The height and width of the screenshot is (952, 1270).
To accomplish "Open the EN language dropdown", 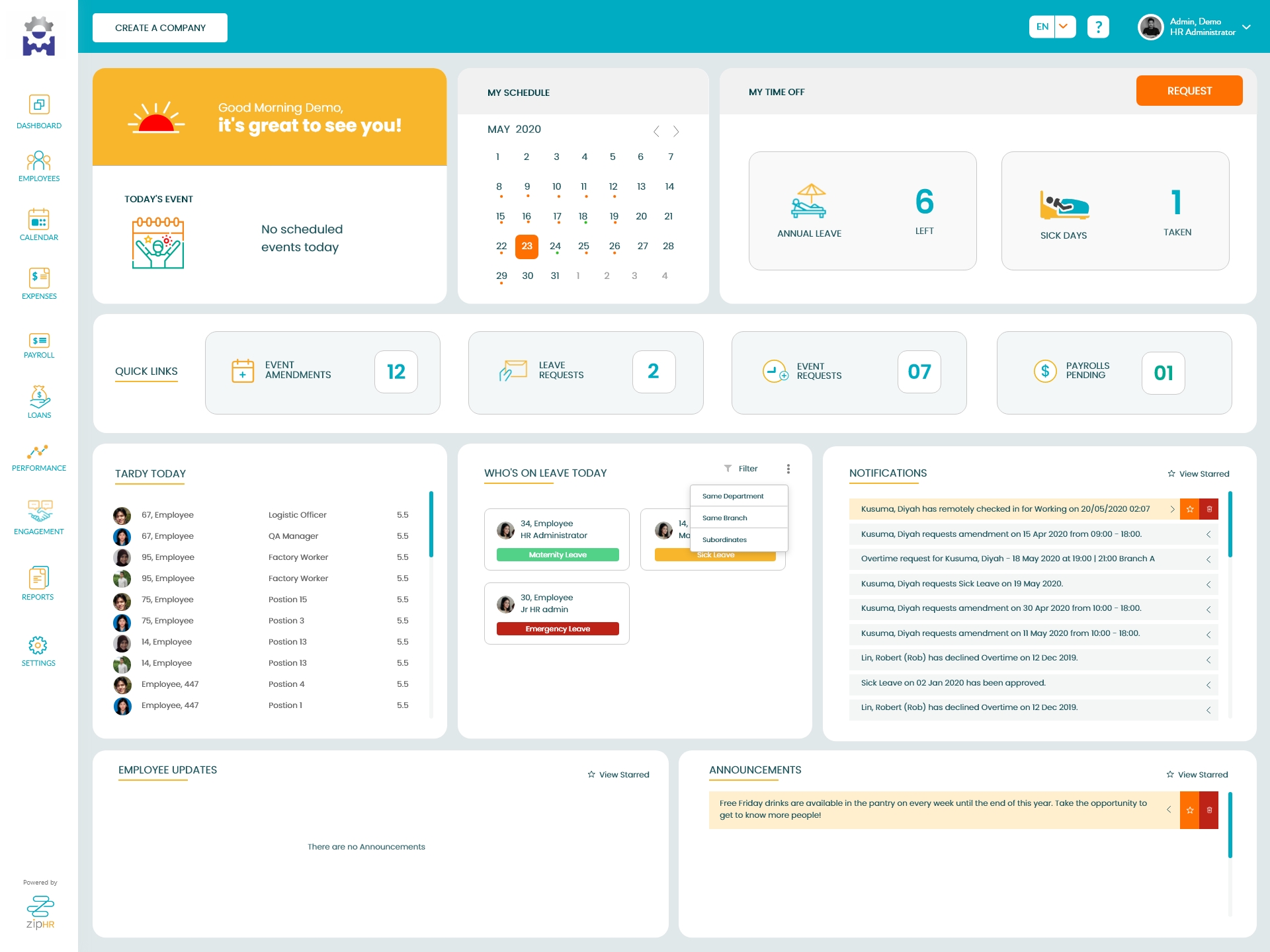I will tap(1064, 27).
